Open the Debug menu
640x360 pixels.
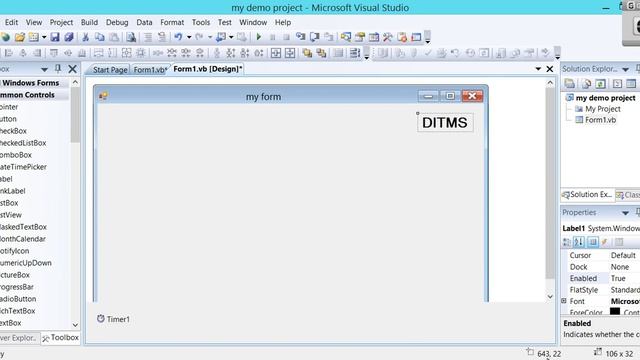(117, 22)
